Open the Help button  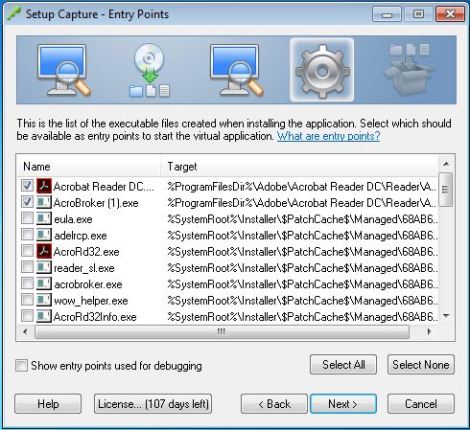(48, 404)
